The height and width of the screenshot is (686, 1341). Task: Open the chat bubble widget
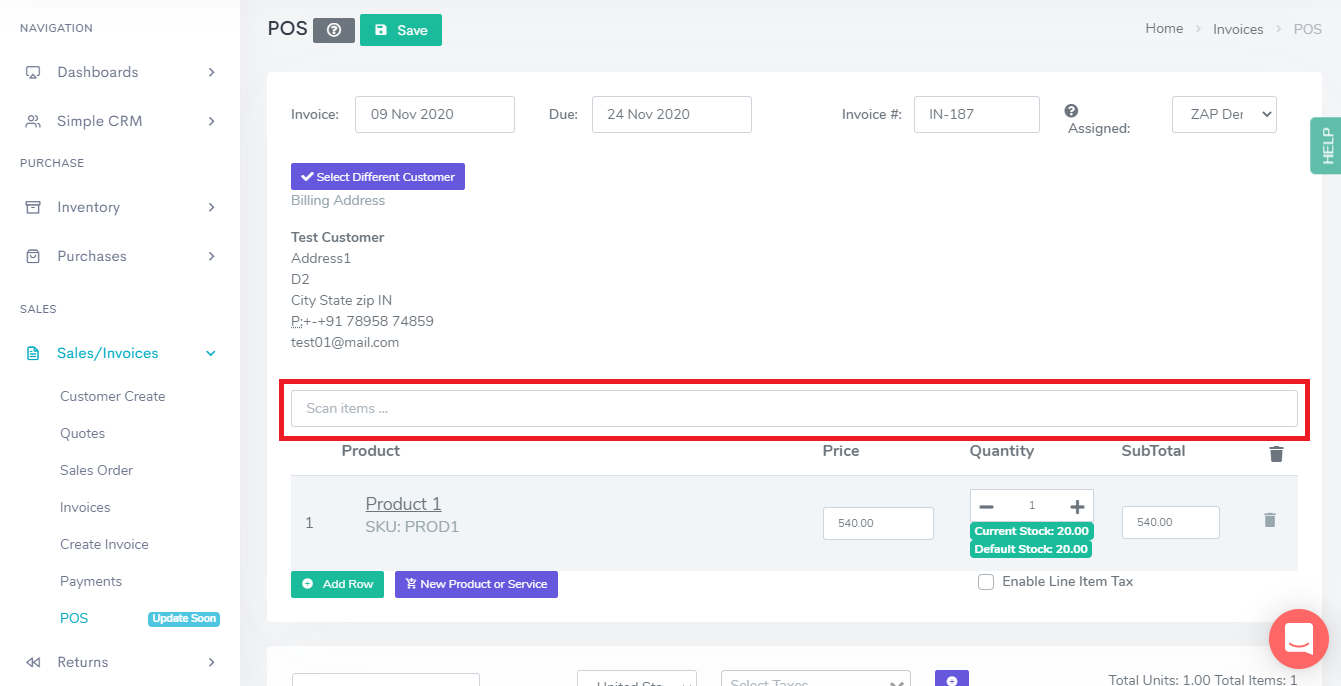click(x=1298, y=638)
